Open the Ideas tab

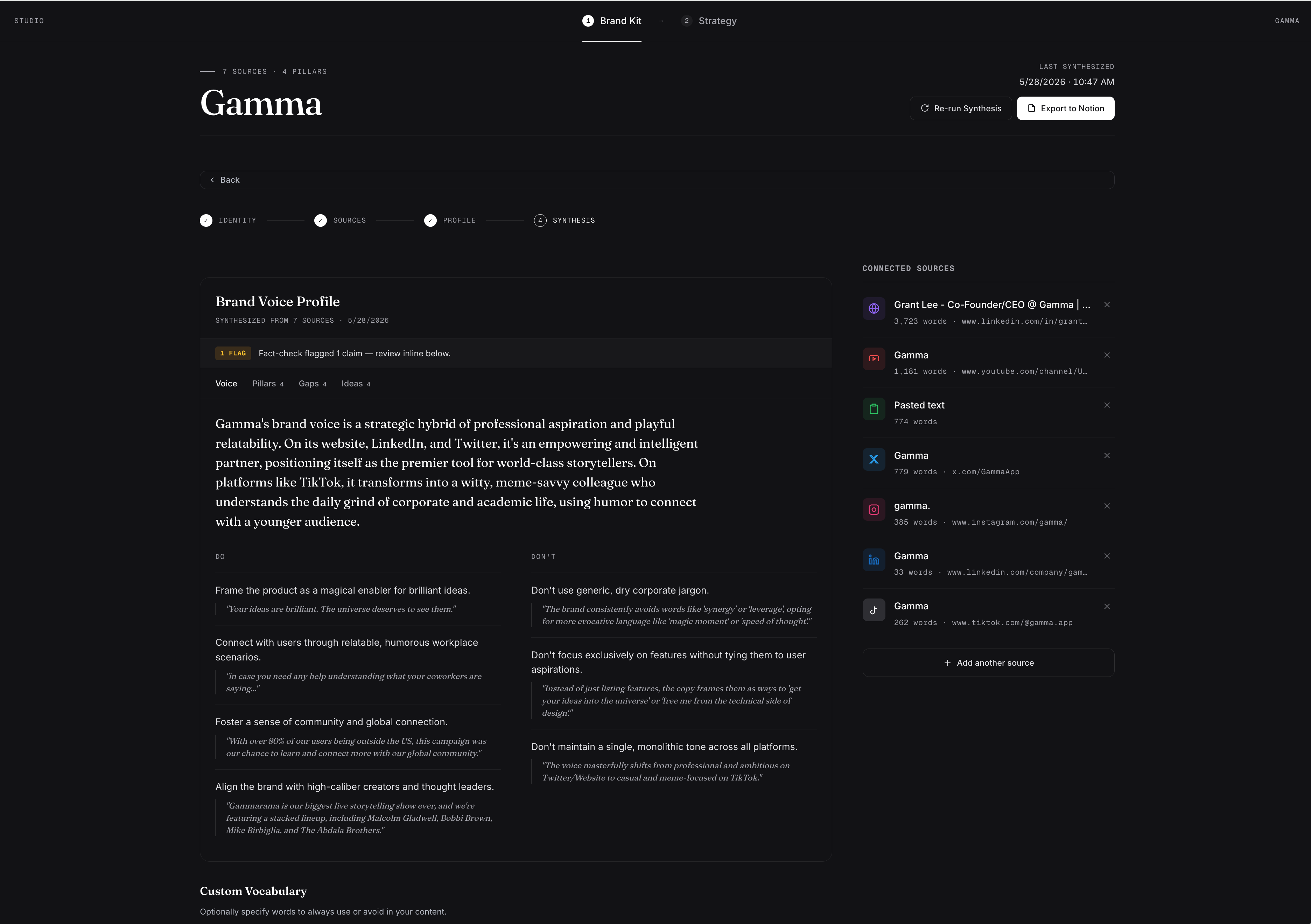(x=356, y=384)
